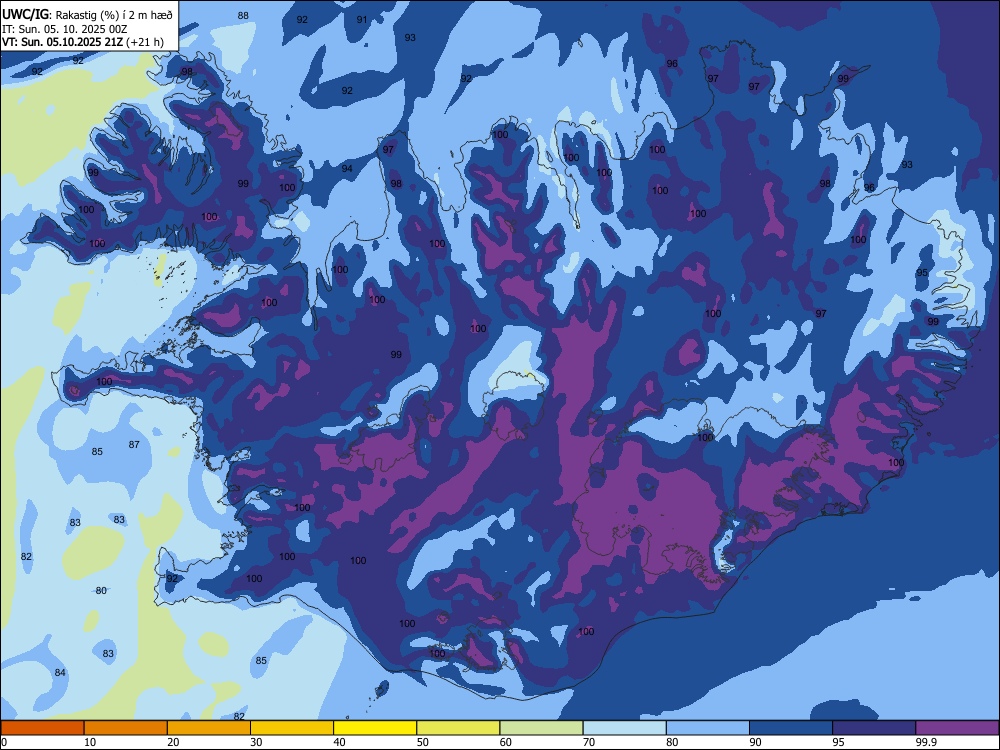Click the '94' humidity value on the map
The height and width of the screenshot is (750, 1000).
pos(346,168)
